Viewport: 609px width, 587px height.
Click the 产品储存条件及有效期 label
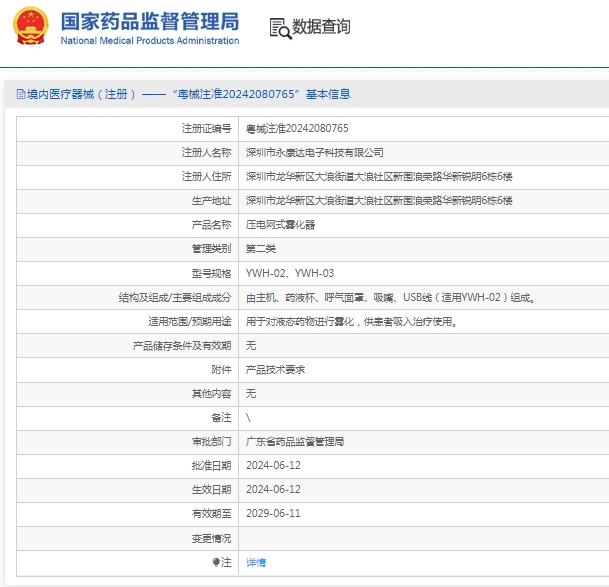[x=182, y=345]
